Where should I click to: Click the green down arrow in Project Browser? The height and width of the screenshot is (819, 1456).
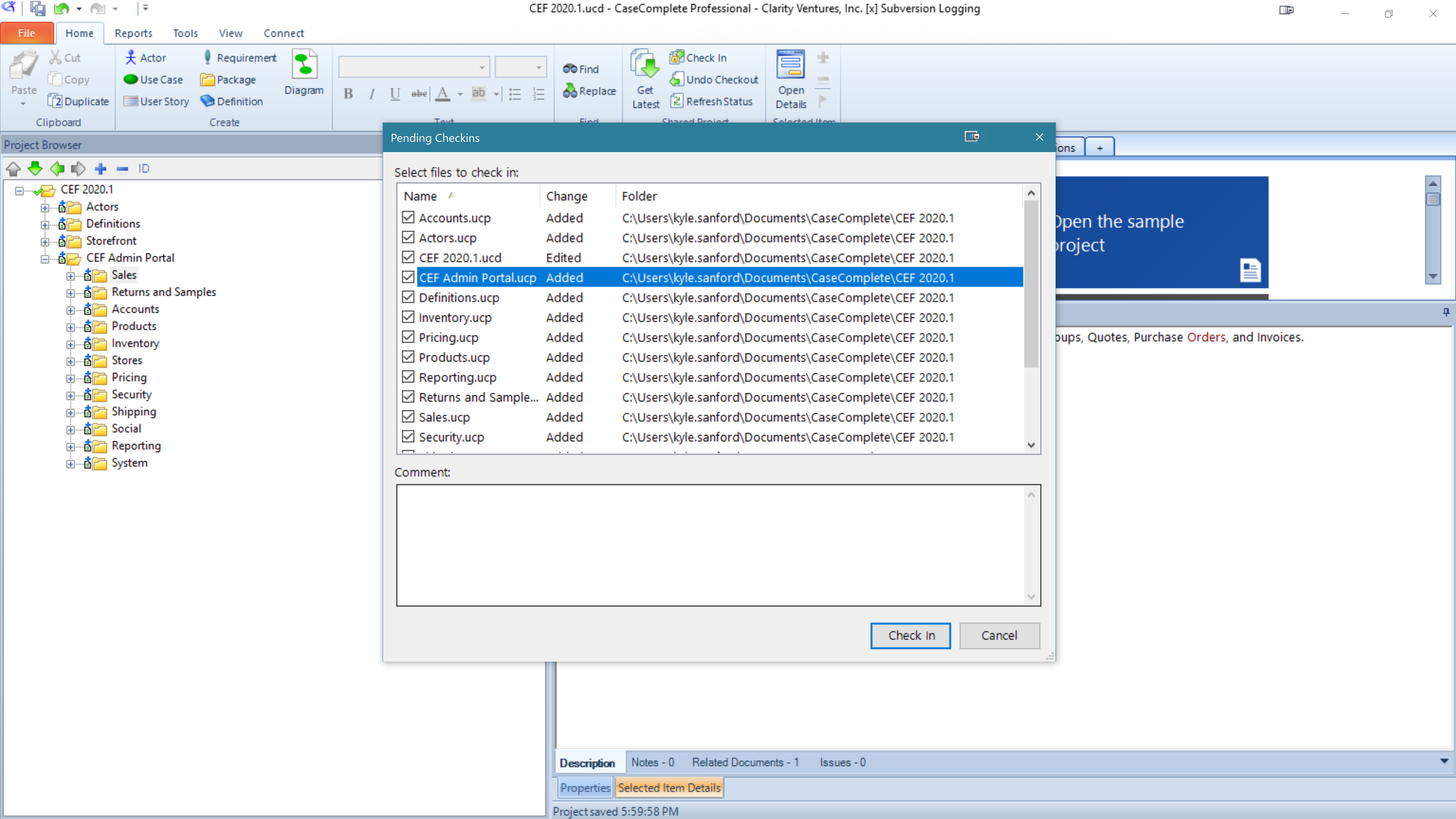click(35, 168)
